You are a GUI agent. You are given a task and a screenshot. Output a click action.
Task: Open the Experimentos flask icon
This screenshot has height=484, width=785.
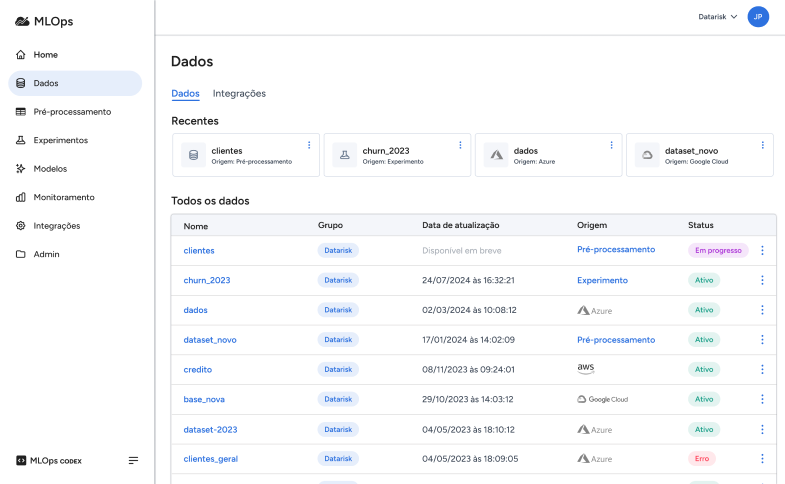tap(21, 140)
